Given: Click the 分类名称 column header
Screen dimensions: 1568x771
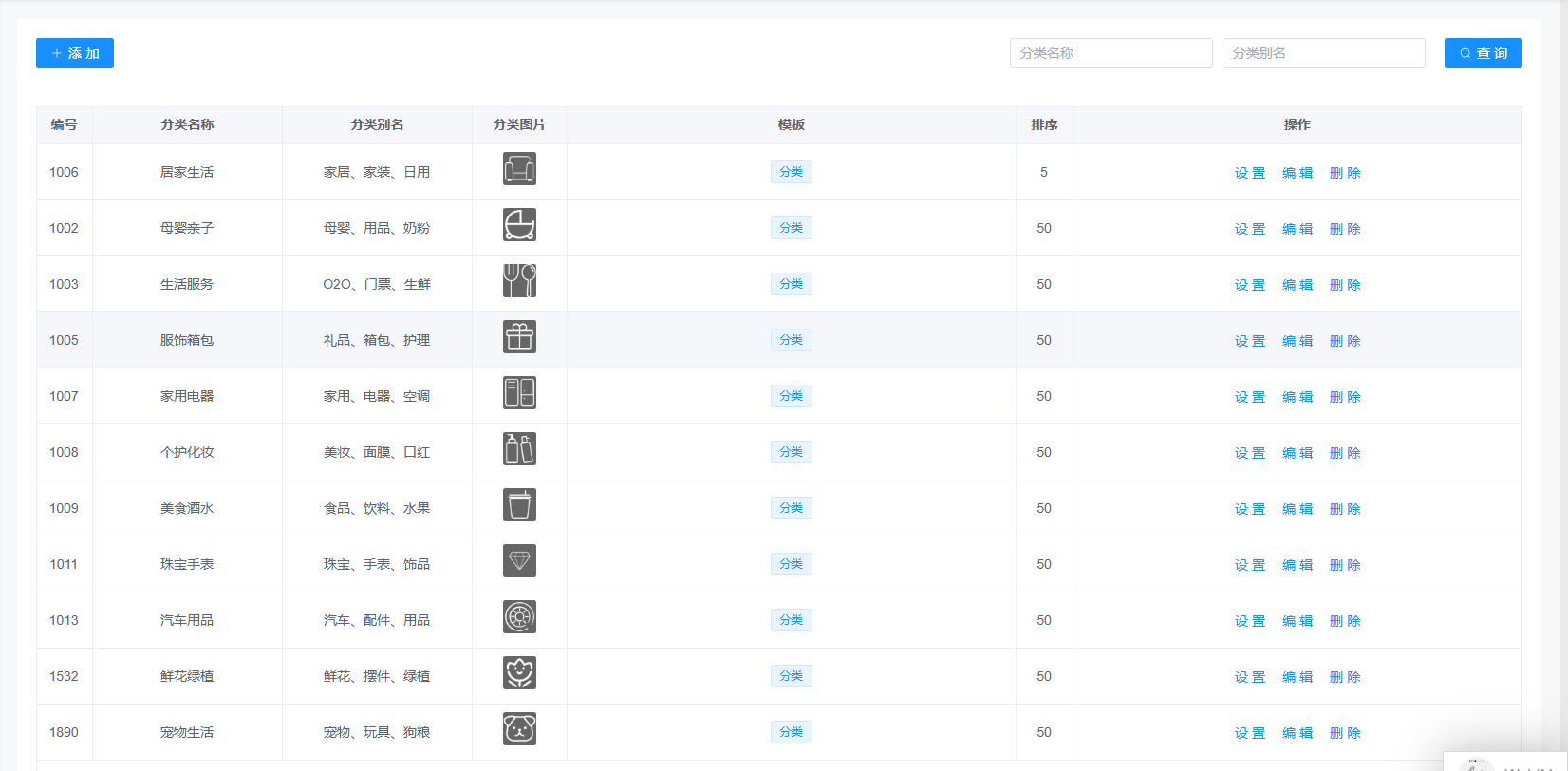Looking at the screenshot, I should tap(187, 124).
